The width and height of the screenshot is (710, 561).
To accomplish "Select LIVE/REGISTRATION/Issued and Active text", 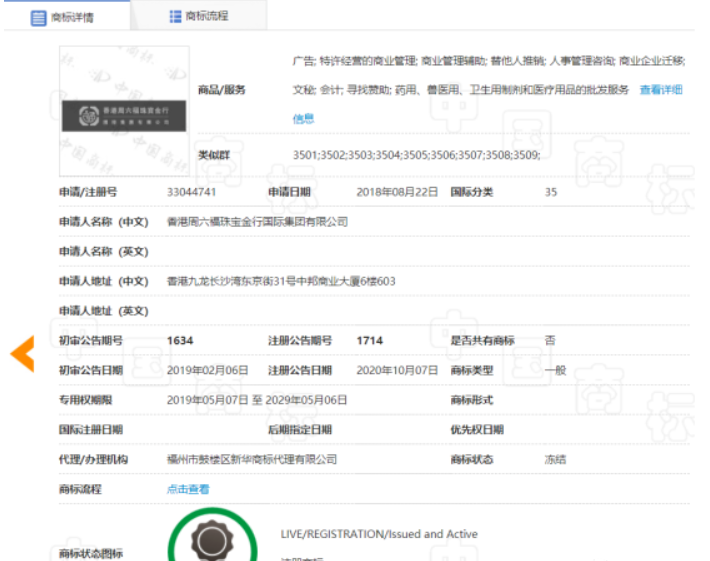I will tap(379, 534).
